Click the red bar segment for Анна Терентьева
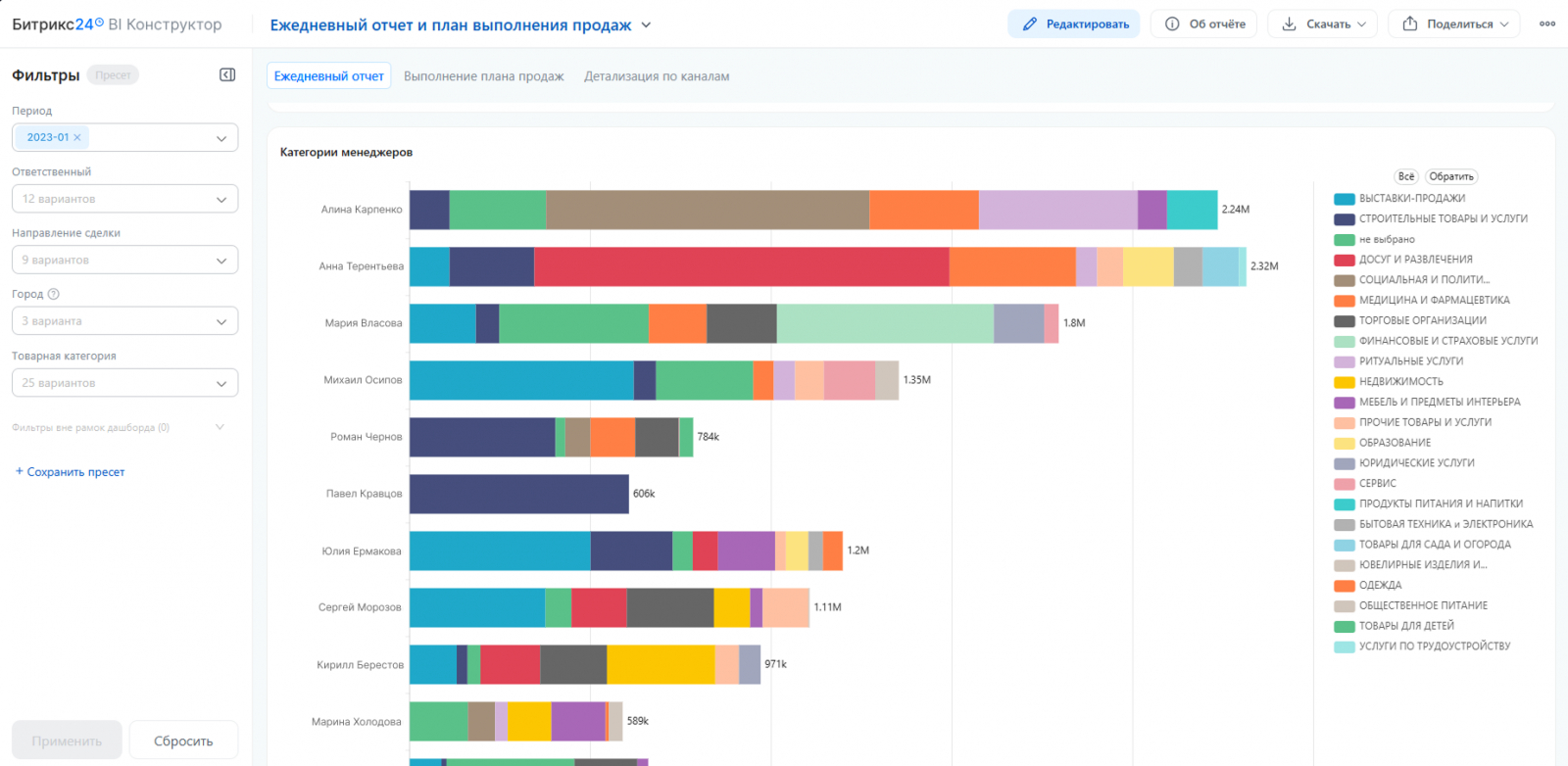This screenshot has width=1568, height=766. [x=742, y=266]
